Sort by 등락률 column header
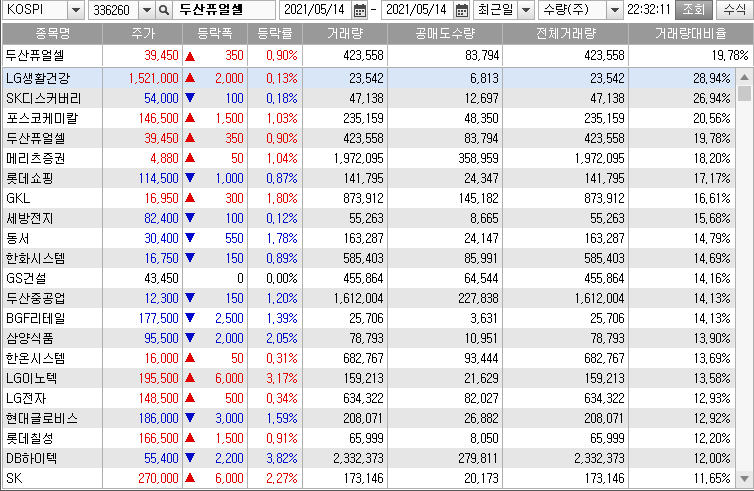Screen dimensions: 754x491 click(275, 33)
